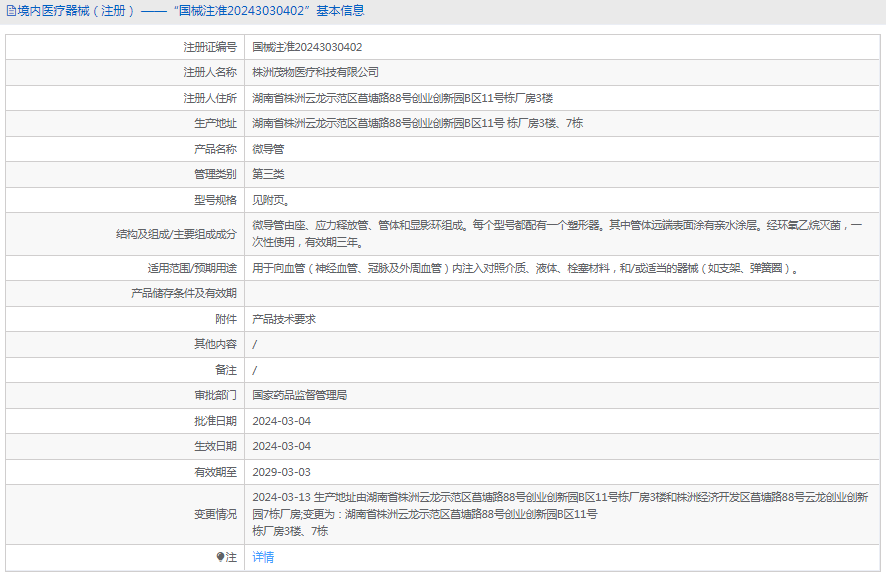Select the 2024-03-04 date in 批准日期 row
This screenshot has width=886, height=578.
[x=281, y=421]
